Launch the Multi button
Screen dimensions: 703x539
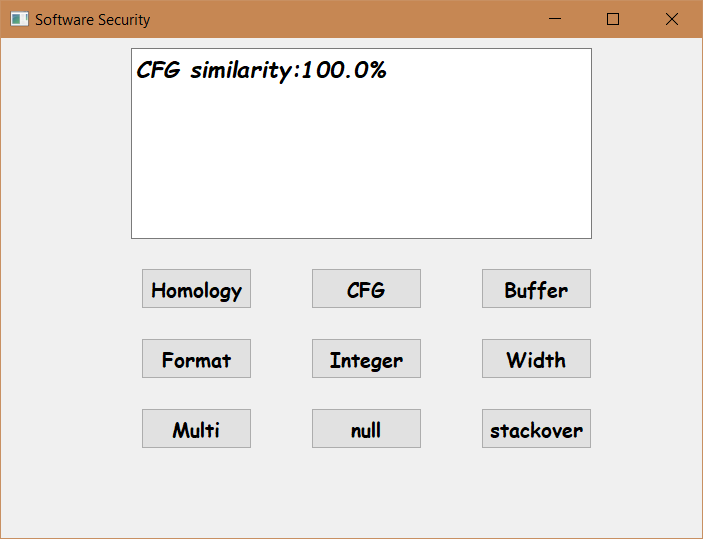point(196,429)
